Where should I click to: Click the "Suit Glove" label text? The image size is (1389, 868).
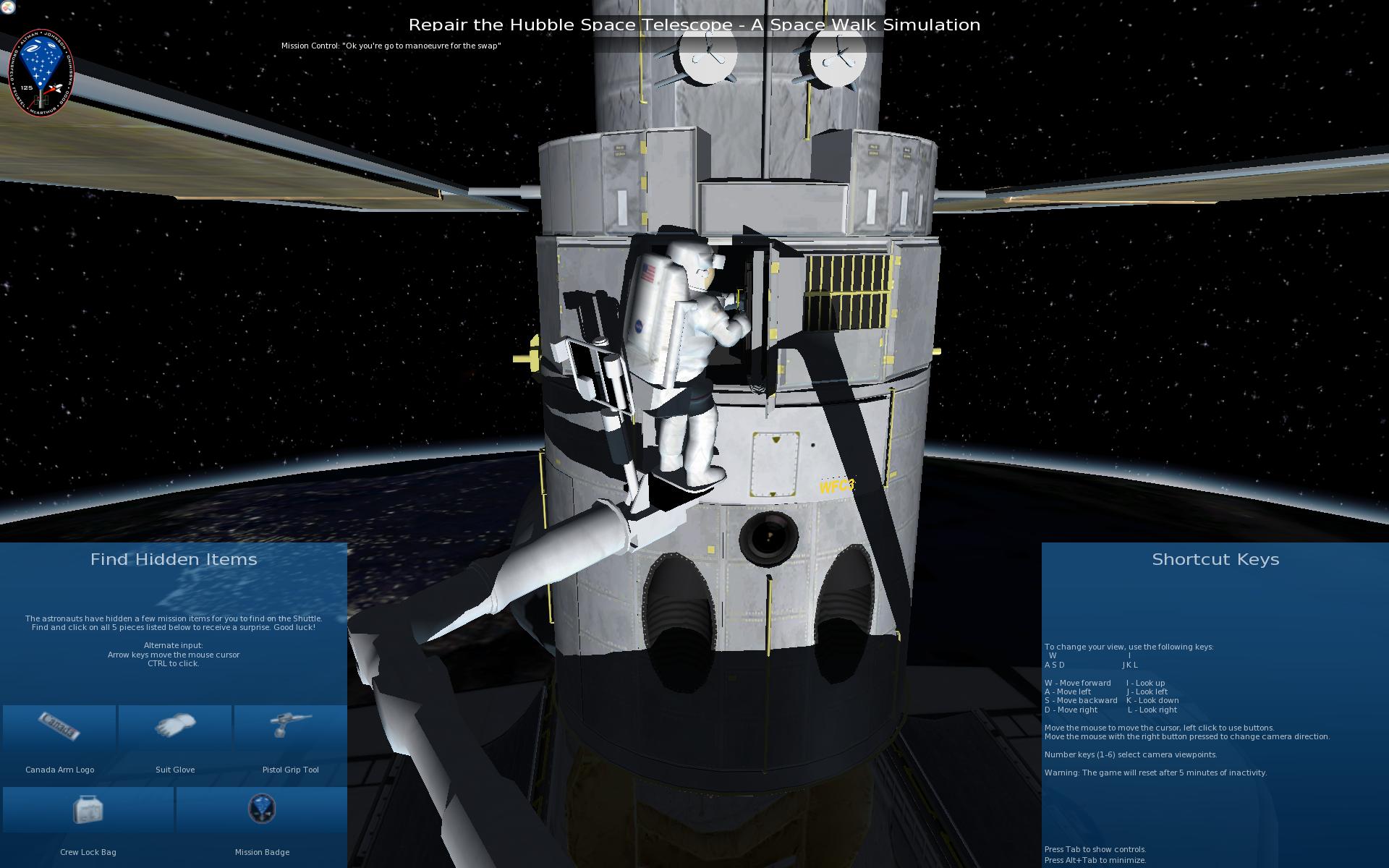(x=175, y=770)
